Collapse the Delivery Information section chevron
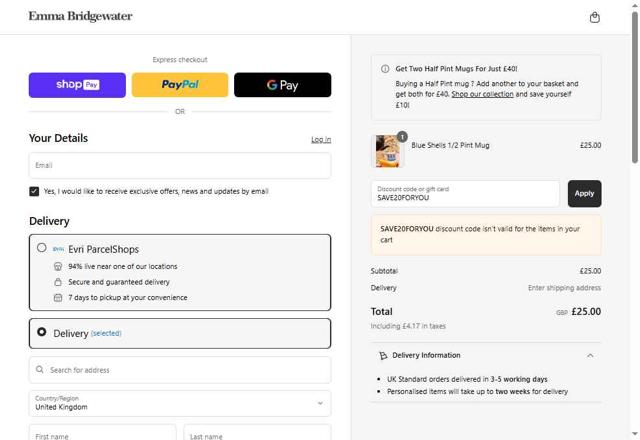This screenshot has width=640, height=440. (x=590, y=356)
